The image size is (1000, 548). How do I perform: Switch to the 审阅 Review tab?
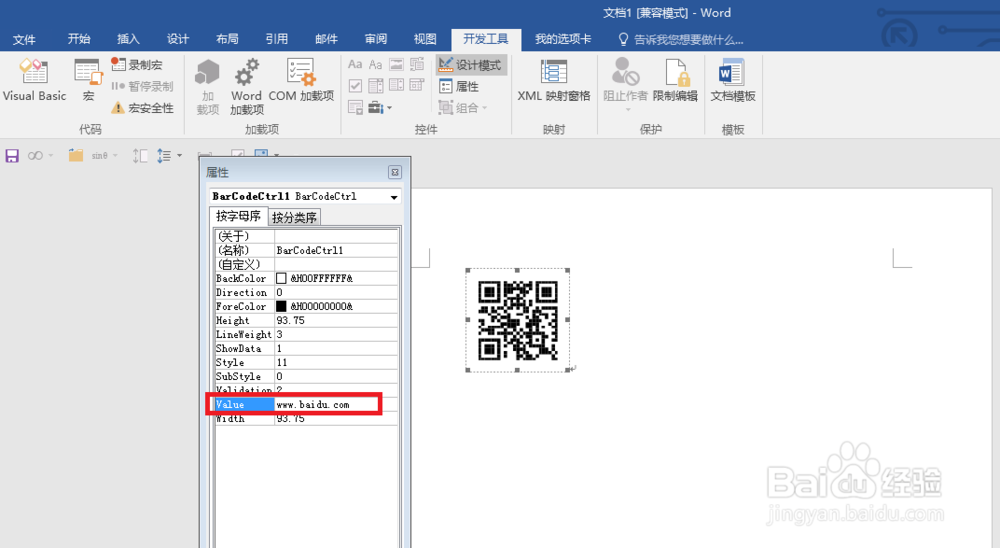[376, 39]
